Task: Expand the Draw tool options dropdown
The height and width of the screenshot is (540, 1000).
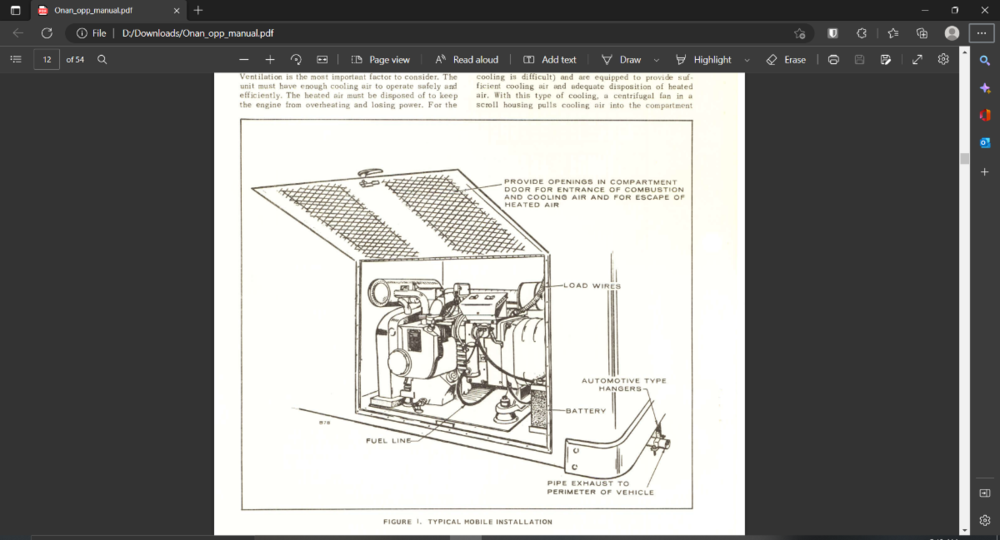Action: click(x=656, y=60)
